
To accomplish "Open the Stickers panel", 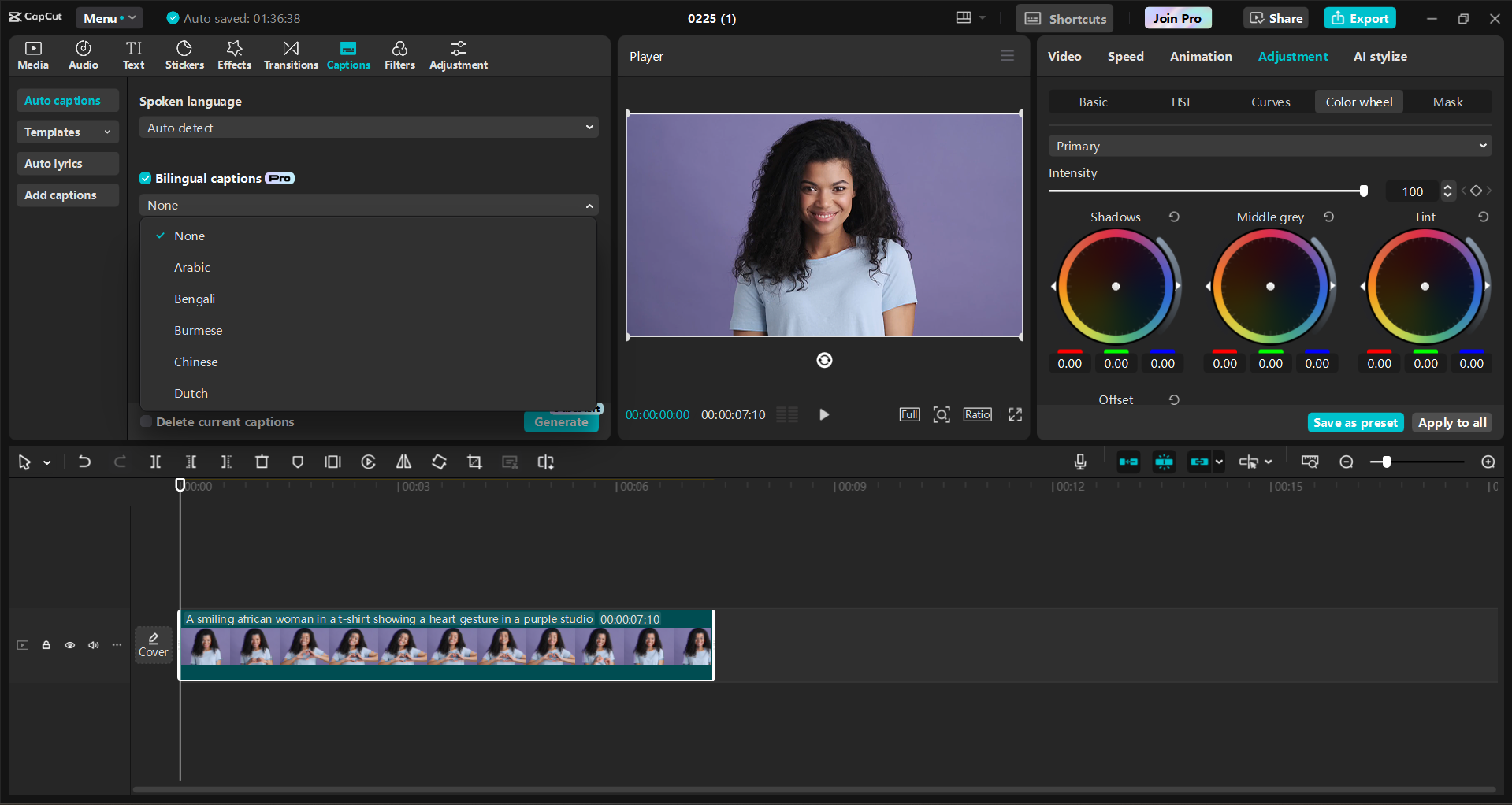I will point(184,54).
